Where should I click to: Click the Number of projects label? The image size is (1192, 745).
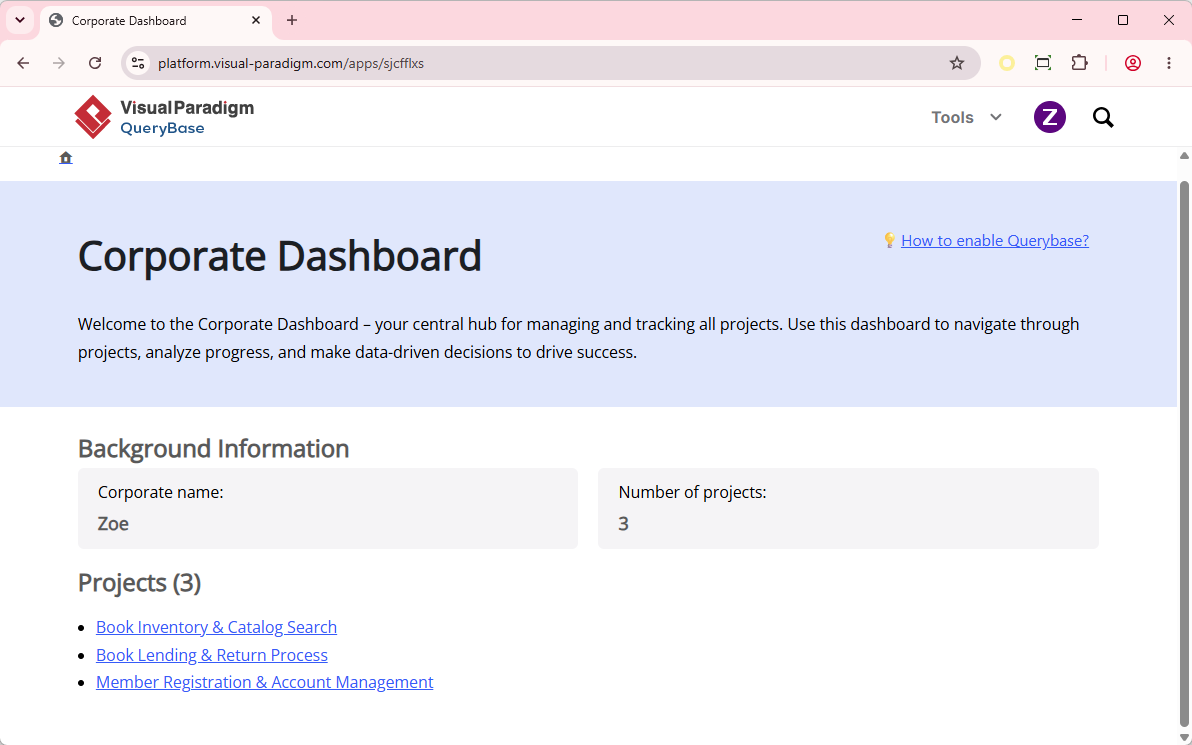692,493
